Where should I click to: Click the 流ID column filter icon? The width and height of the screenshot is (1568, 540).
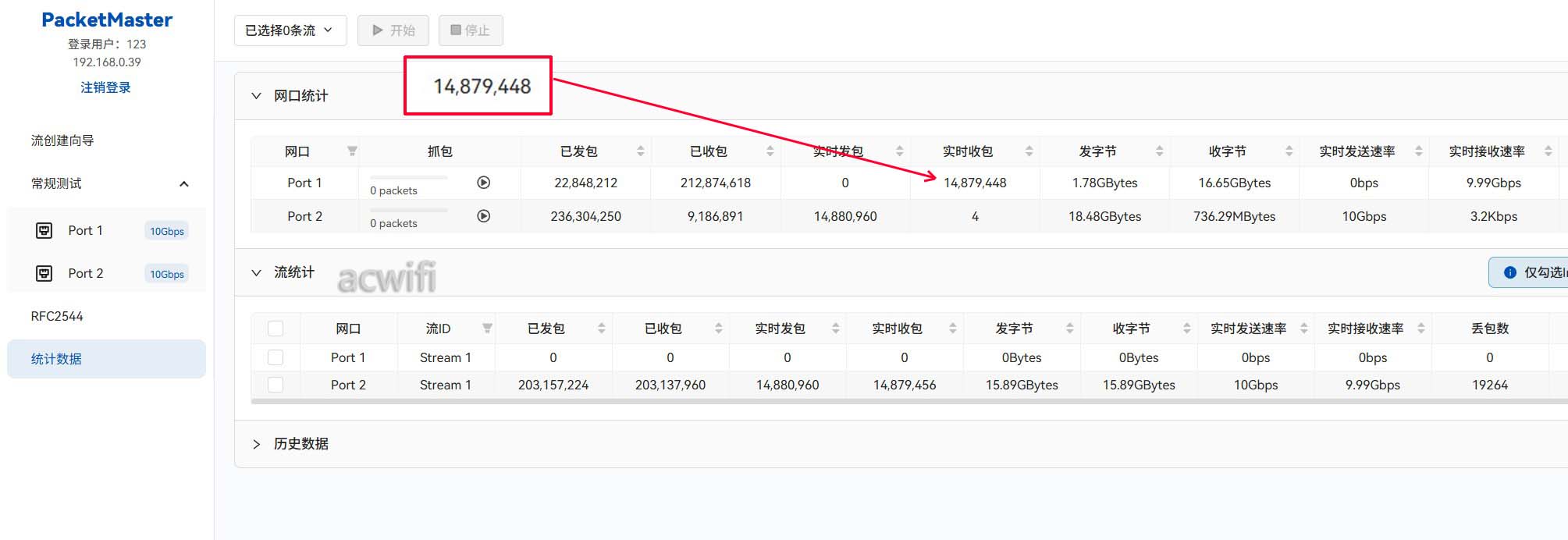coord(487,329)
